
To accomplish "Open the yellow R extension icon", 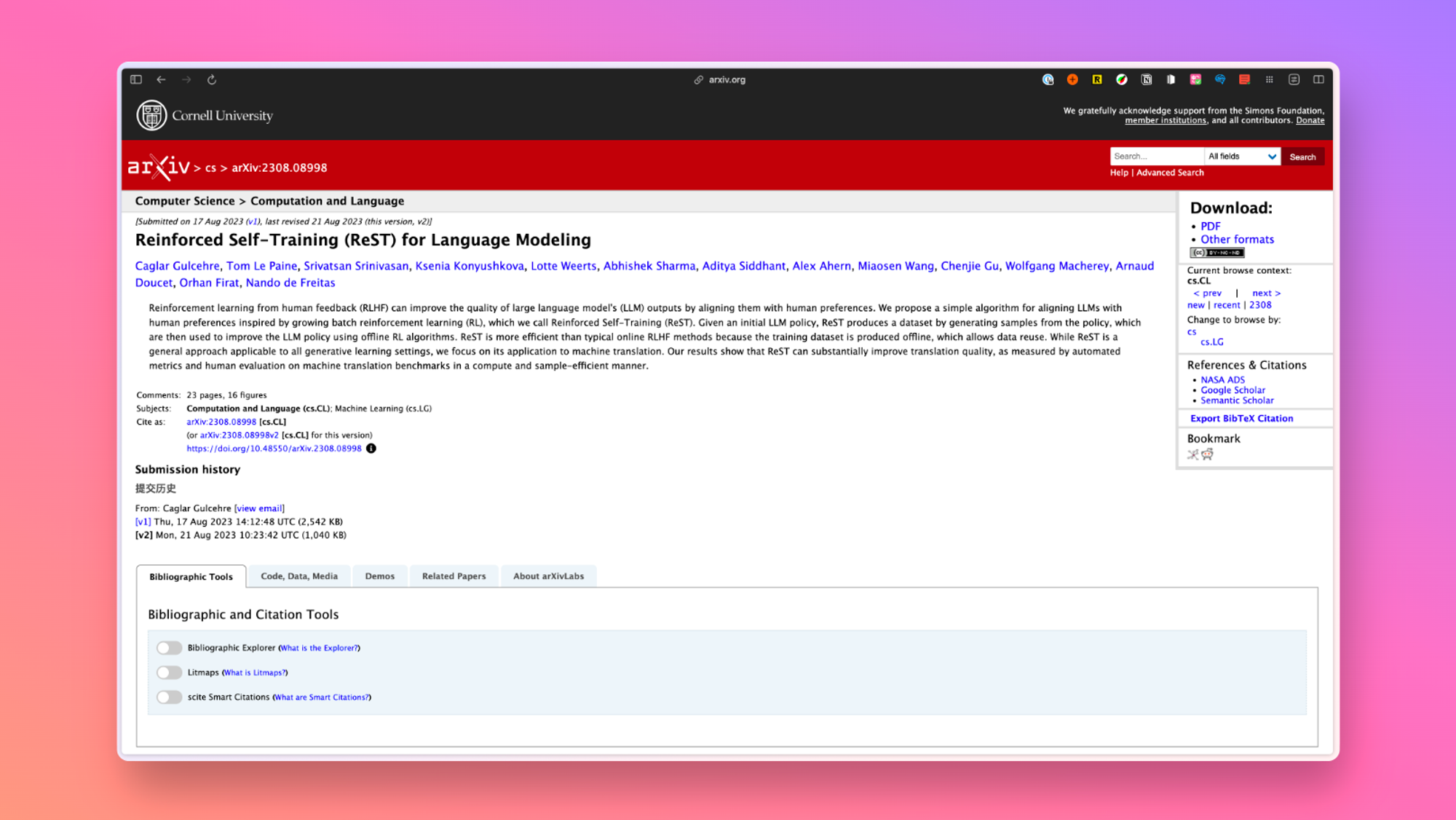I will [1097, 79].
